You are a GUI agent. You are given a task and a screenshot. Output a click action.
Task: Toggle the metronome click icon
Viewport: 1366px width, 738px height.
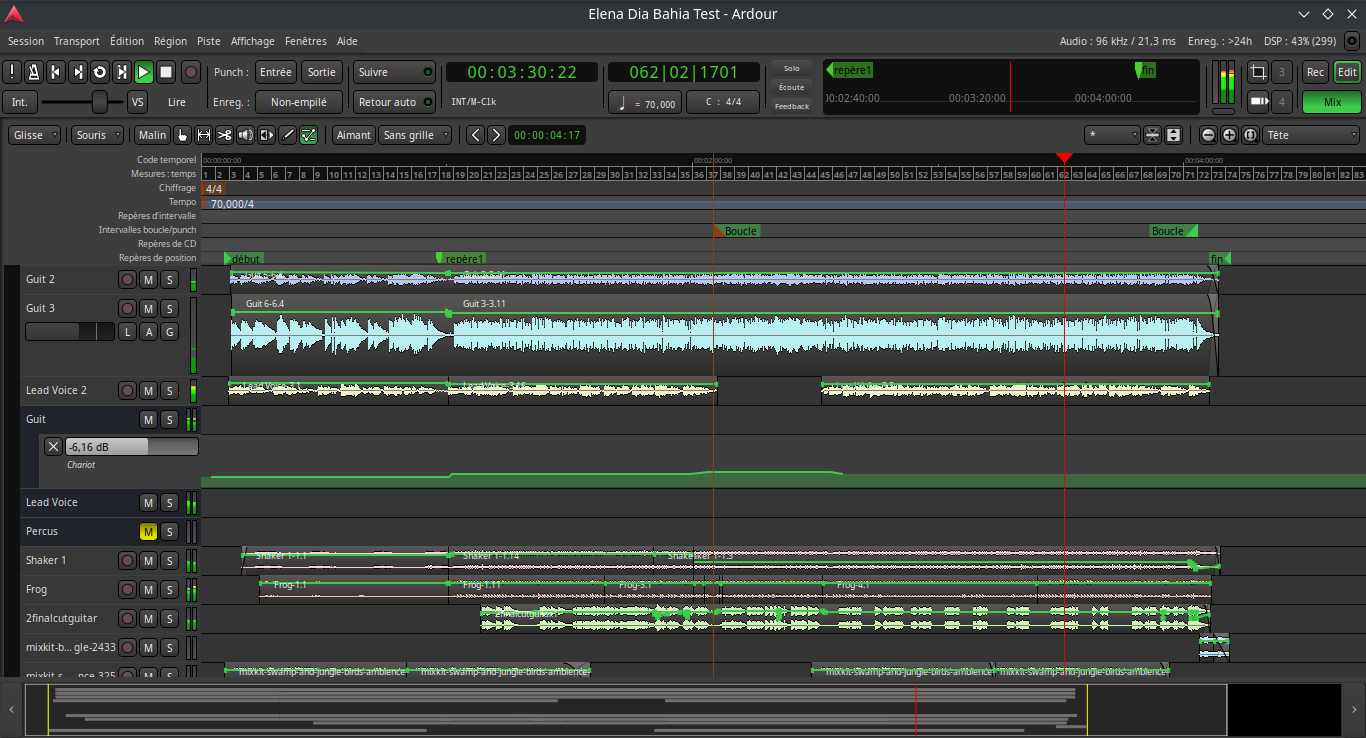point(33,72)
